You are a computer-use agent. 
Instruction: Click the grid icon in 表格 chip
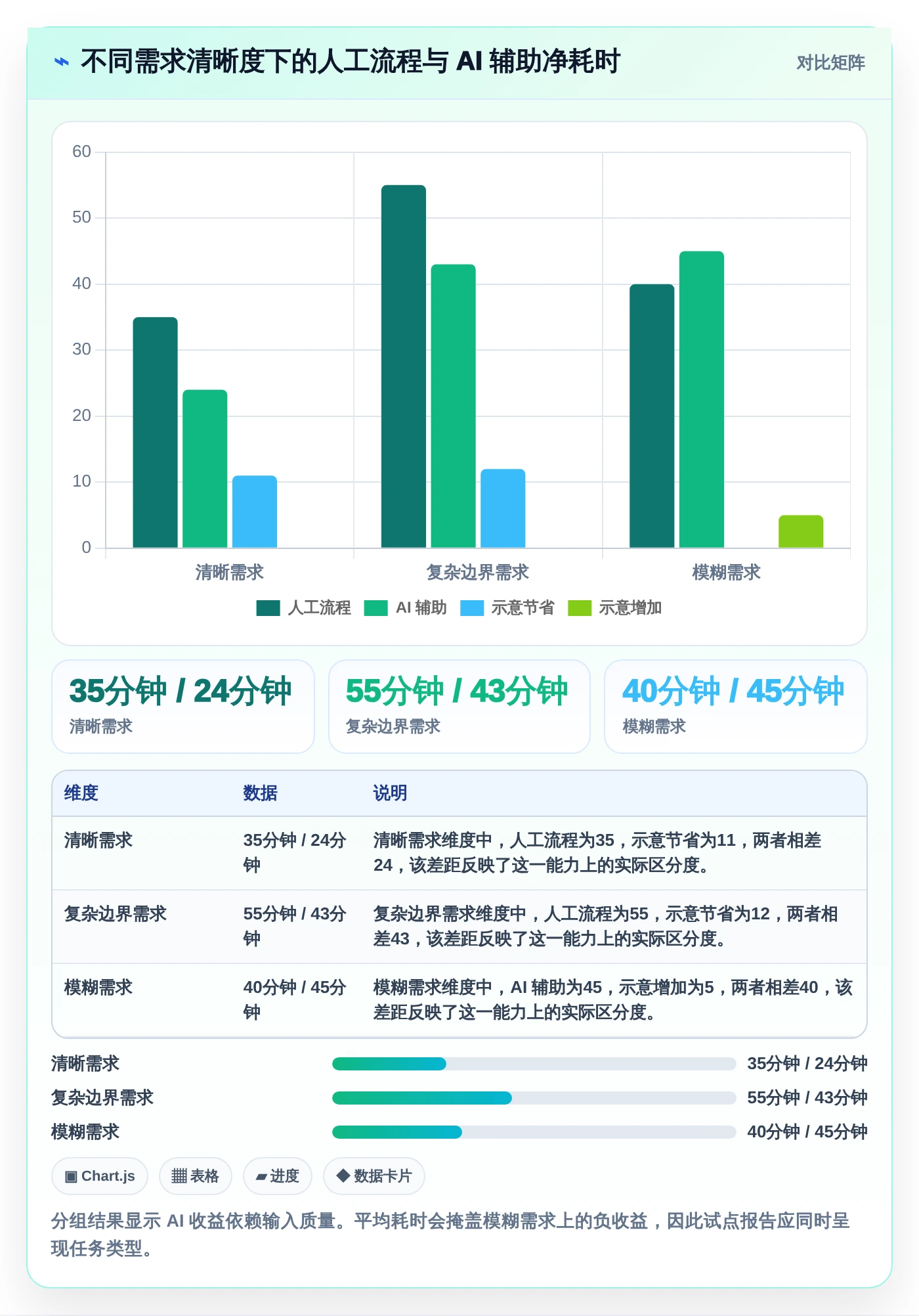[179, 1176]
